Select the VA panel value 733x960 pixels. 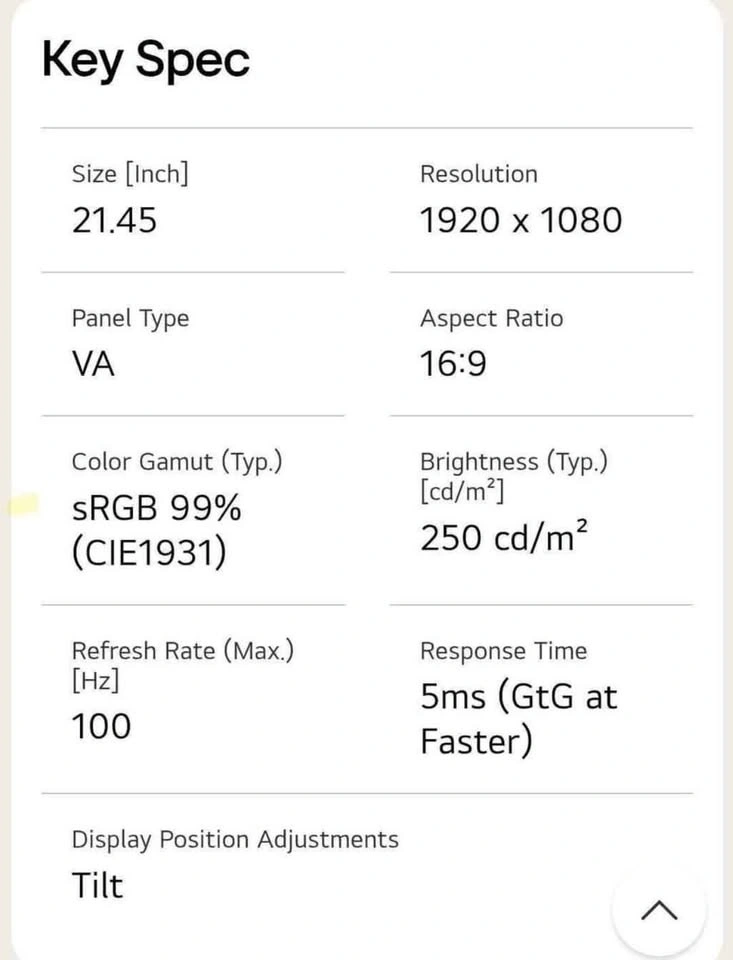pos(93,364)
